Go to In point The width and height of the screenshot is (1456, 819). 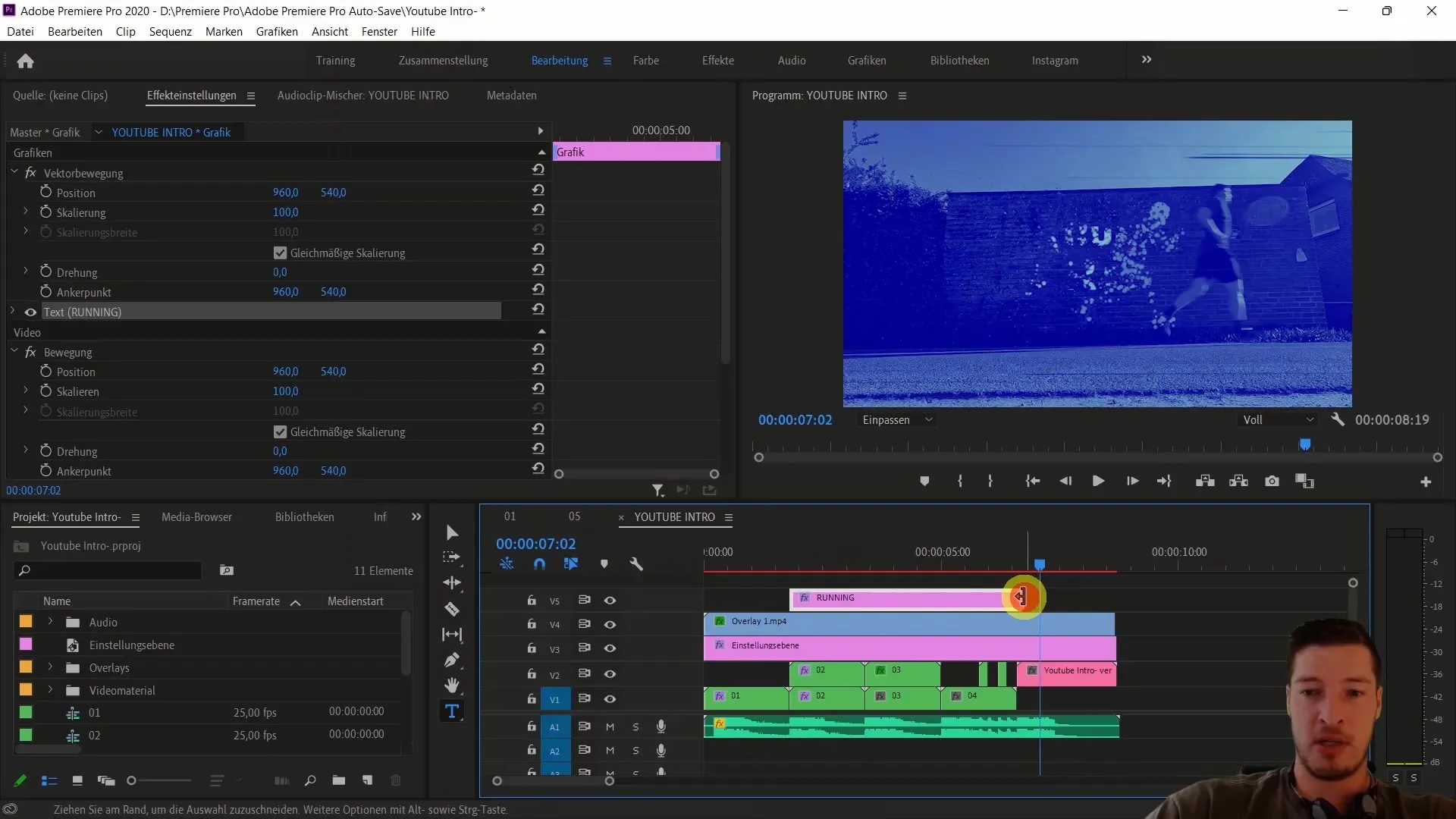point(1032,482)
